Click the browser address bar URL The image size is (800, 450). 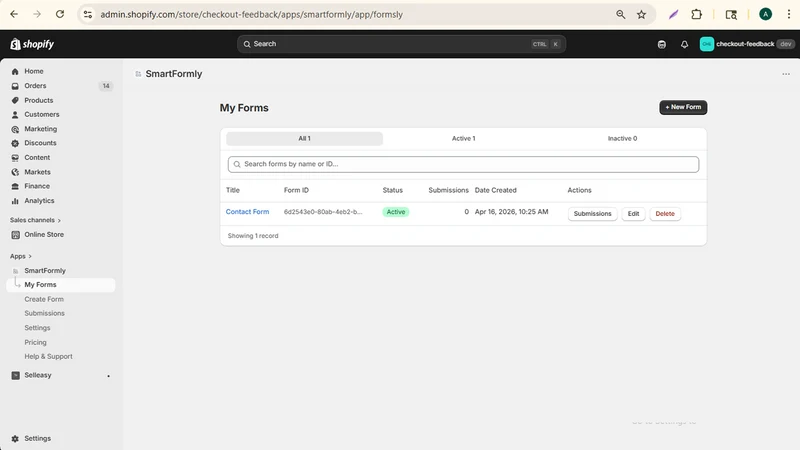252,14
